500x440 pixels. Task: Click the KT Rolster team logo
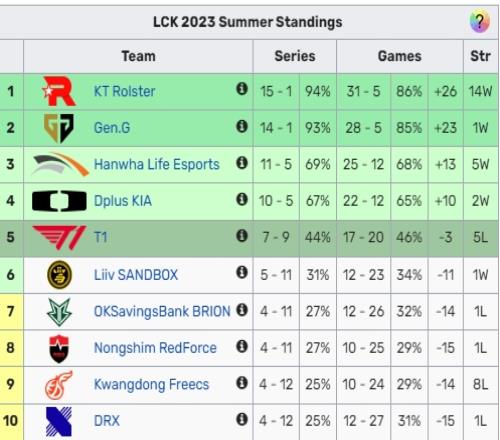59,91
